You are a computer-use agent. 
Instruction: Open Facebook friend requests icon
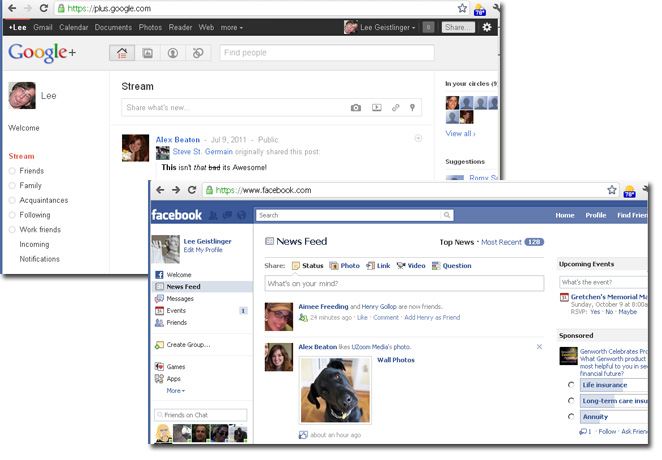[x=213, y=216]
